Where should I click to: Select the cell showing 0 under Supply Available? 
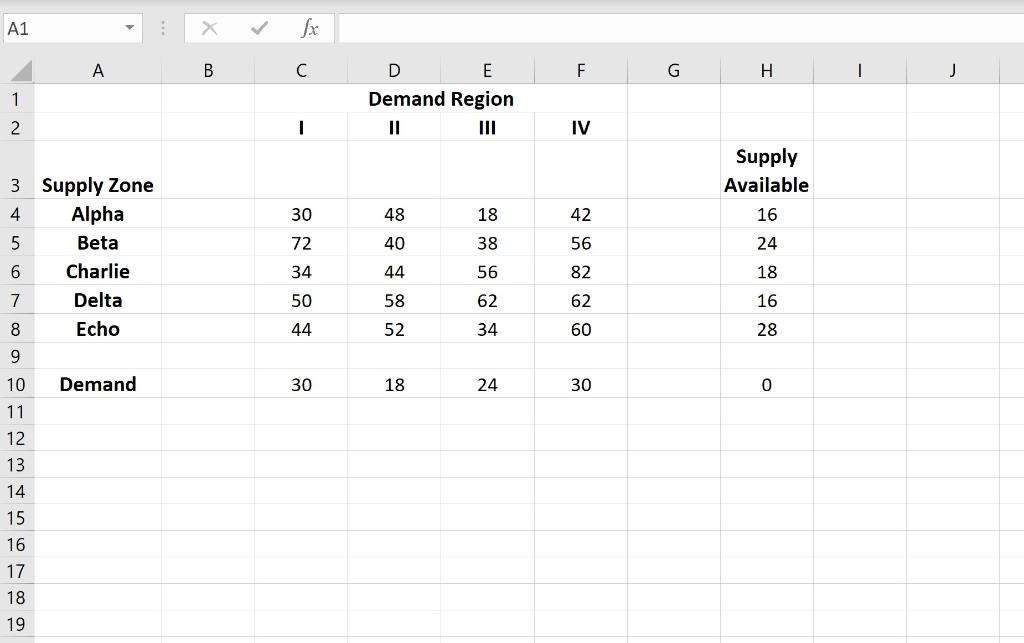click(766, 384)
